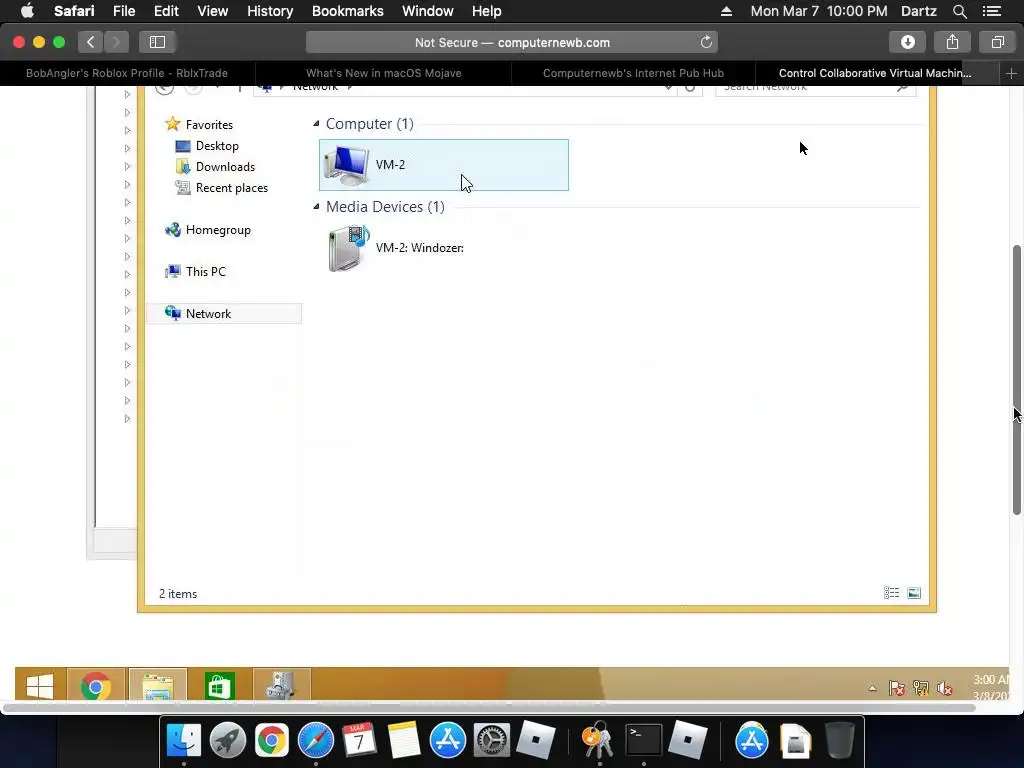
Task: Open the Apple menu
Action: 27,11
